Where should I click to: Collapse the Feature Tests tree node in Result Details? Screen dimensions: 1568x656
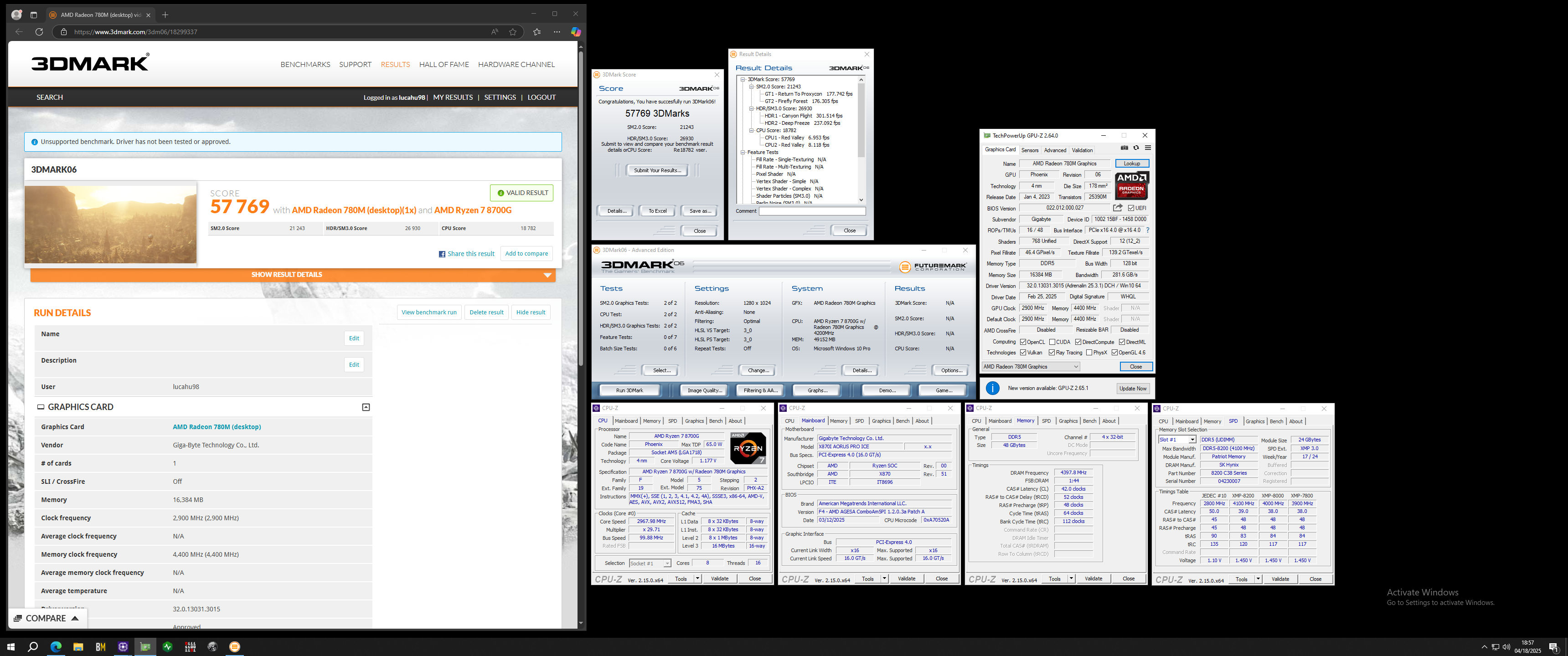pos(743,152)
